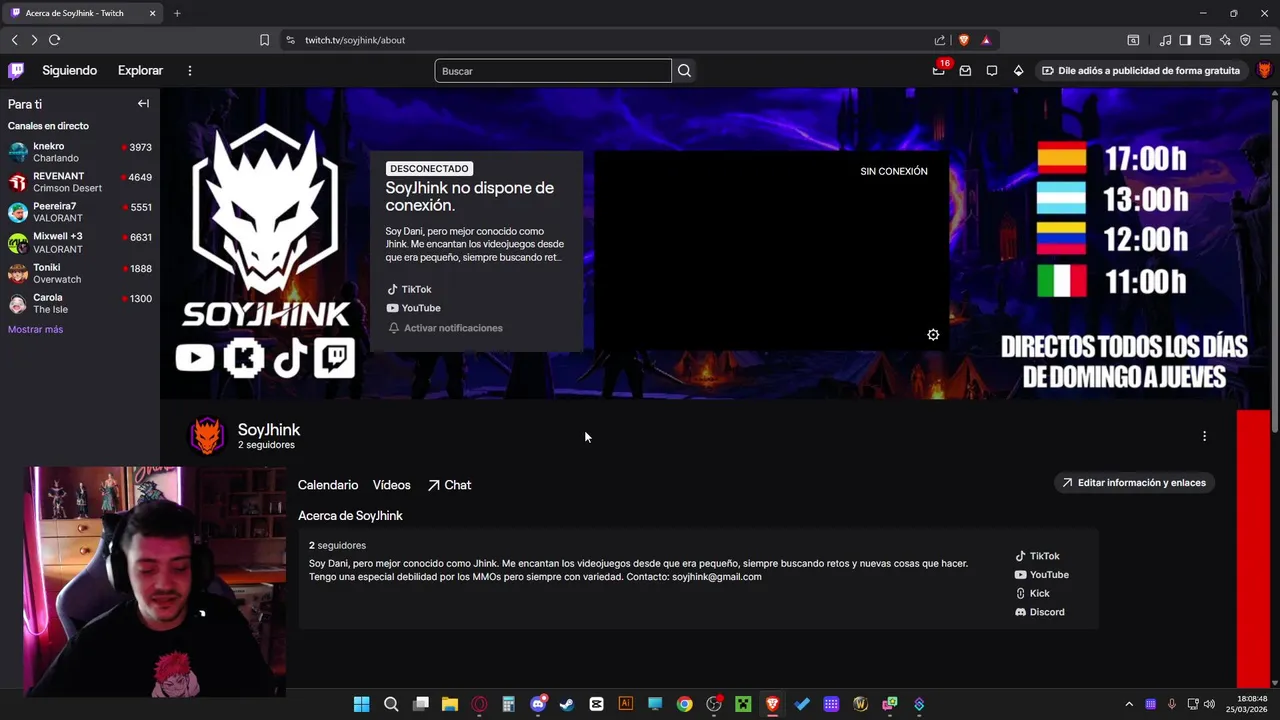Click the Bits diamond icon
The height and width of the screenshot is (720, 1280).
1018,70
